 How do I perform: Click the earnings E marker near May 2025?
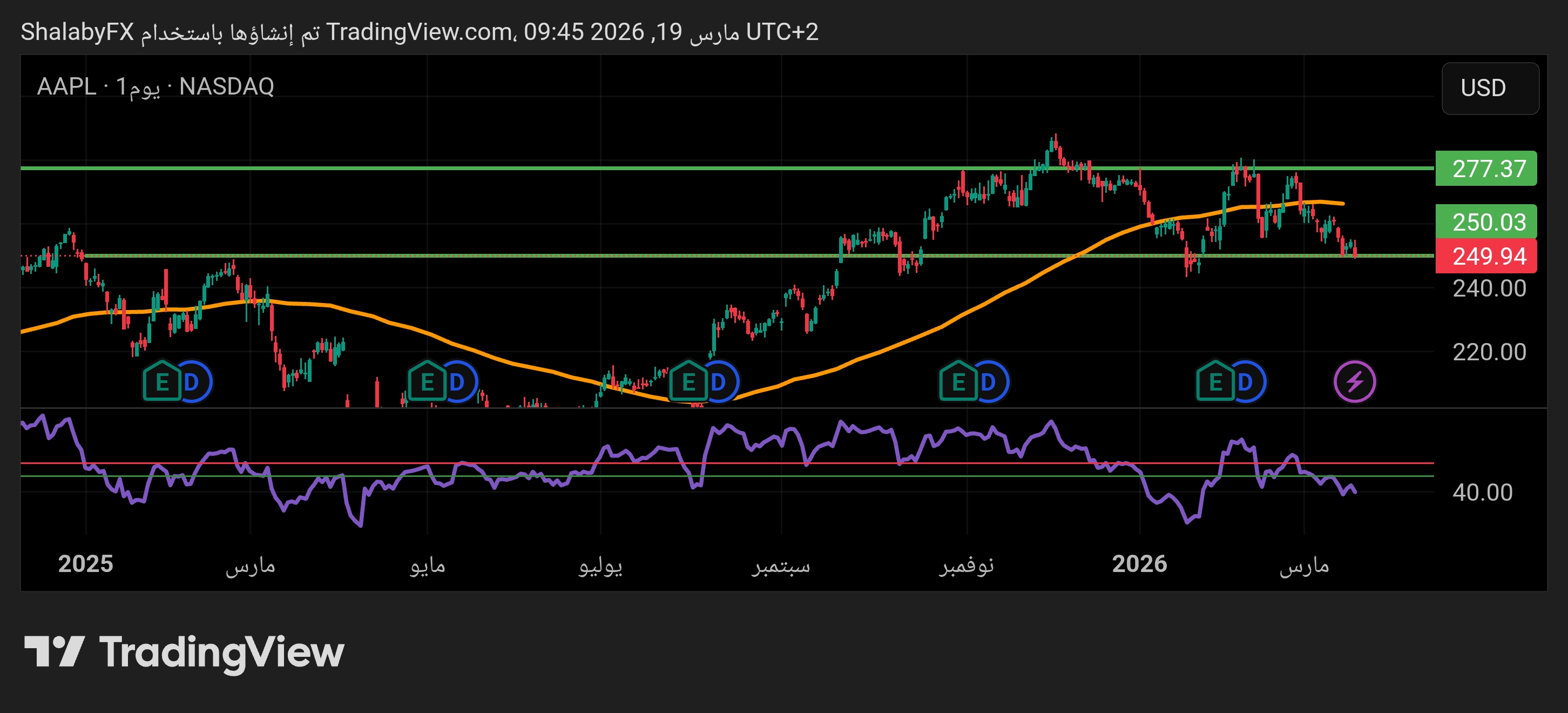pos(427,382)
